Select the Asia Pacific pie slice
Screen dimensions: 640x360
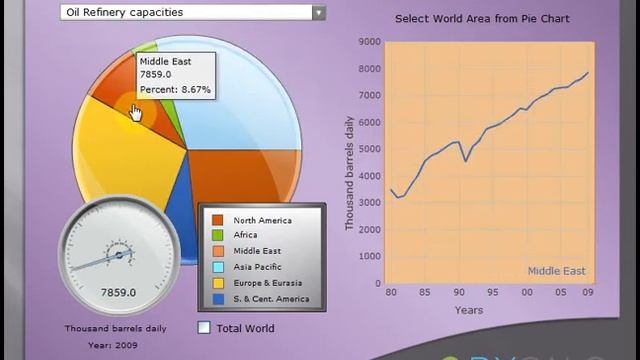click(x=237, y=98)
